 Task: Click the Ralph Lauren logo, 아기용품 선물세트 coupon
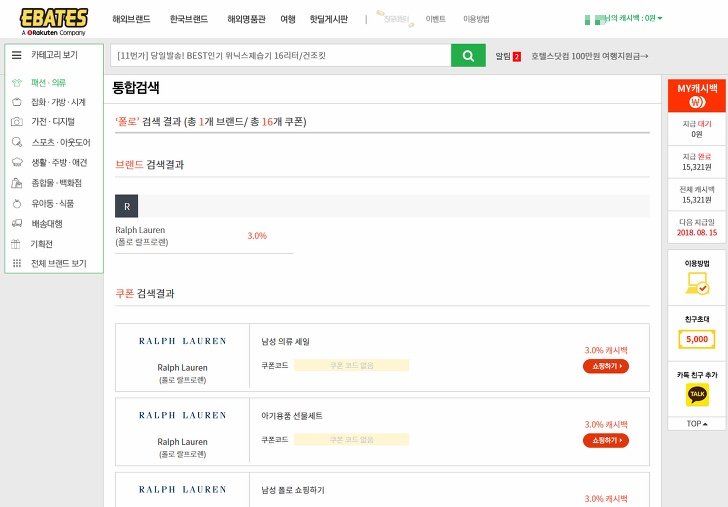point(182,416)
